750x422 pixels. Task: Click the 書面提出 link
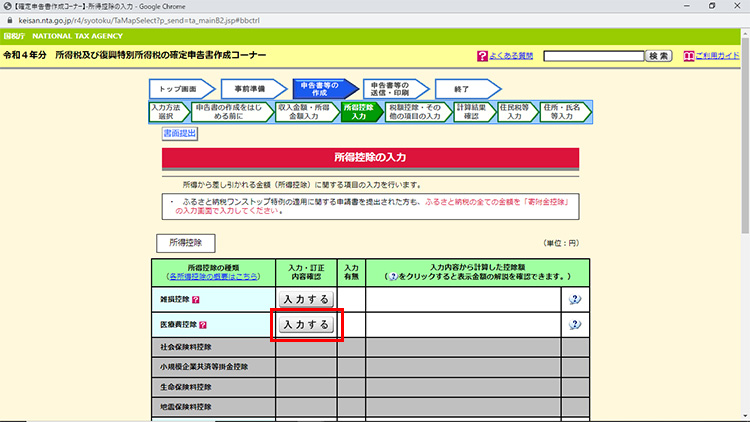[x=180, y=133]
